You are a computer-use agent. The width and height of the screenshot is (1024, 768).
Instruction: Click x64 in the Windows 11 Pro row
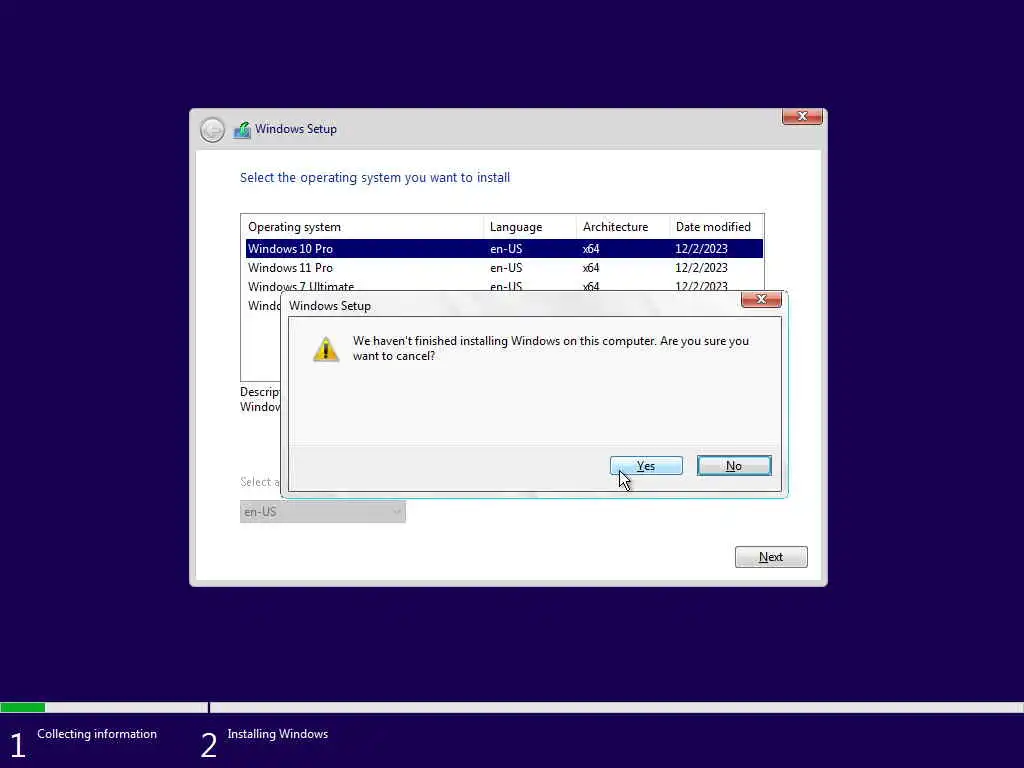591,268
